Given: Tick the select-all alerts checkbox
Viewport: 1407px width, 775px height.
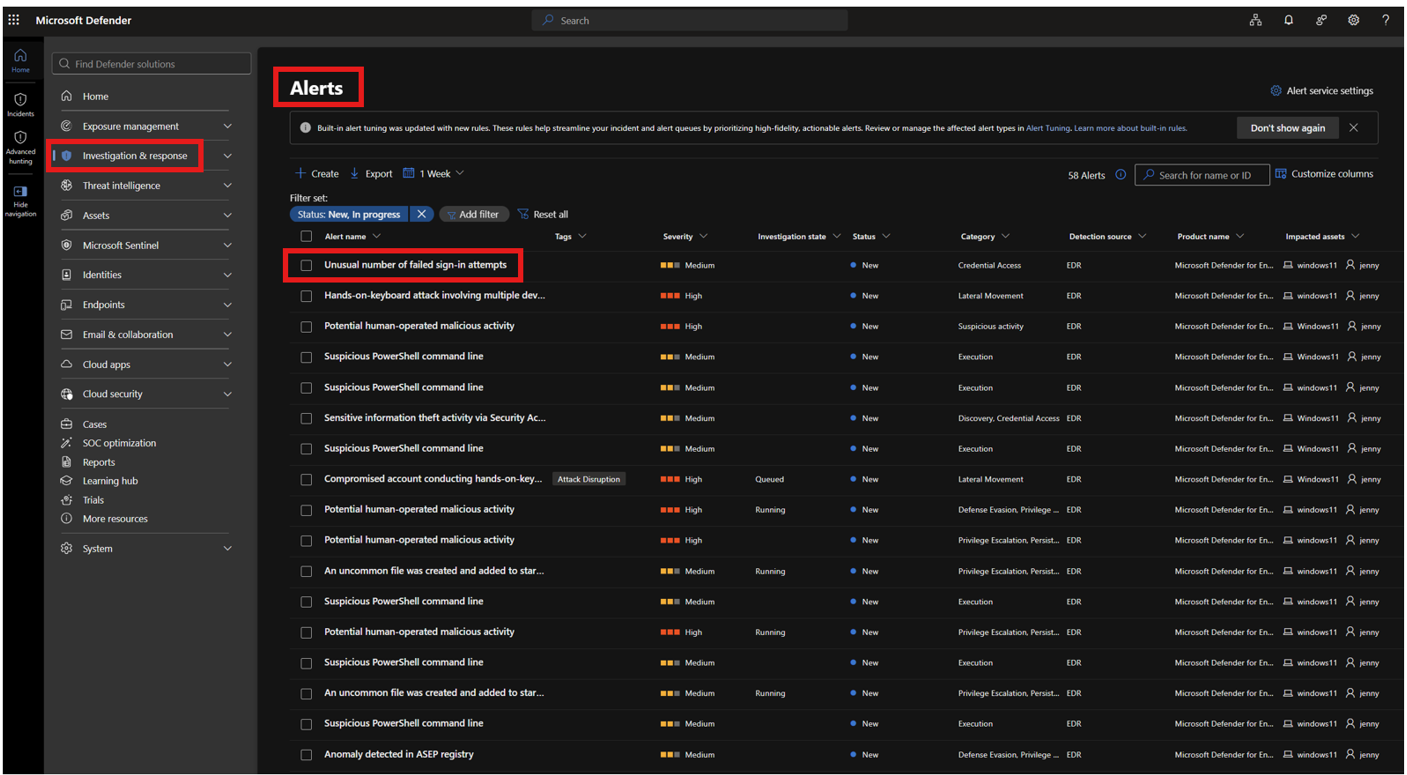Looking at the screenshot, I should coord(306,237).
